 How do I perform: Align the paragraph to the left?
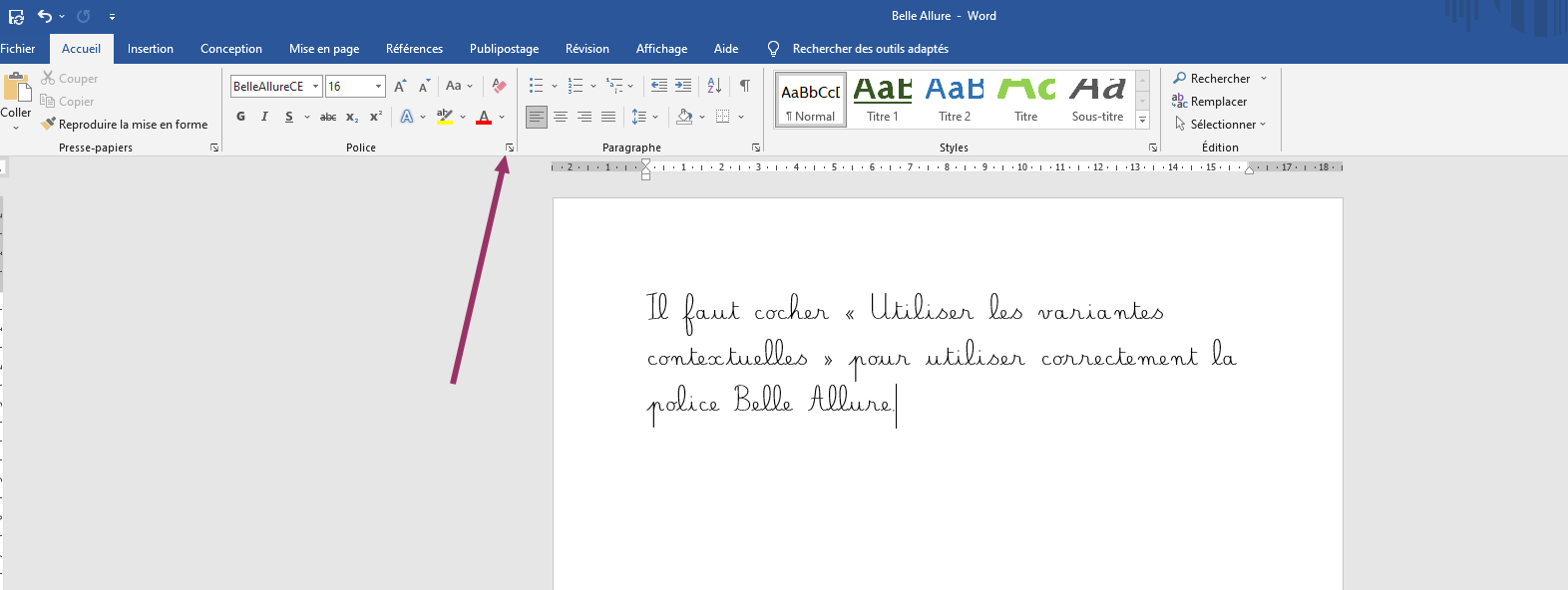(x=537, y=117)
